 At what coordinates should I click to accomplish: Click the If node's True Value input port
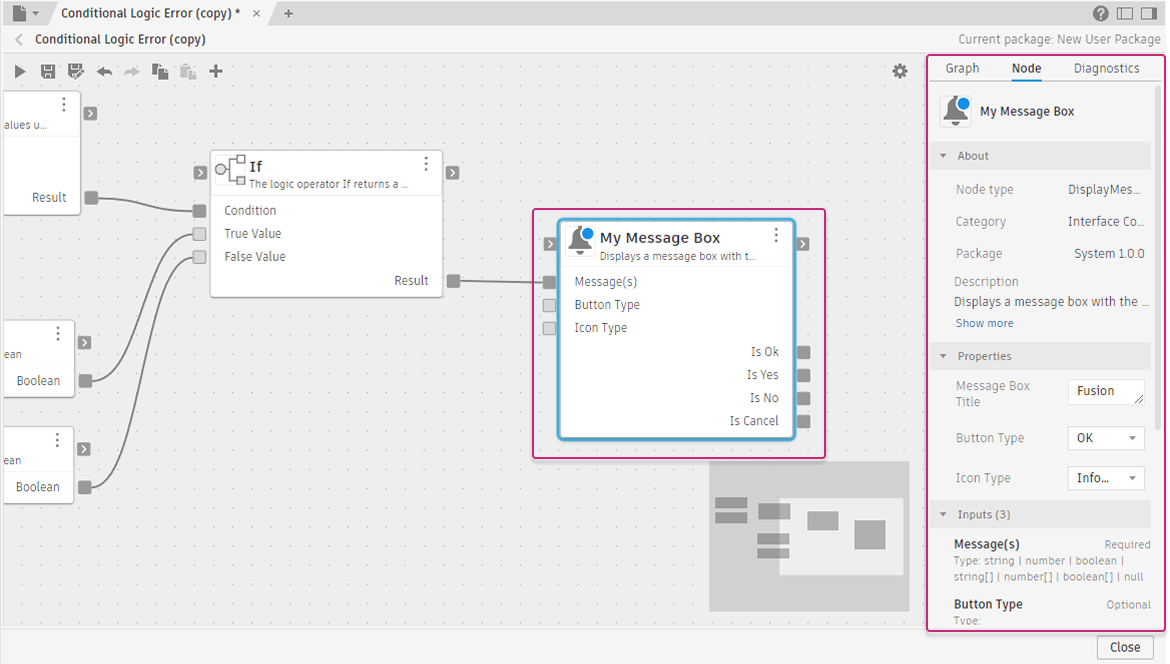coord(199,234)
